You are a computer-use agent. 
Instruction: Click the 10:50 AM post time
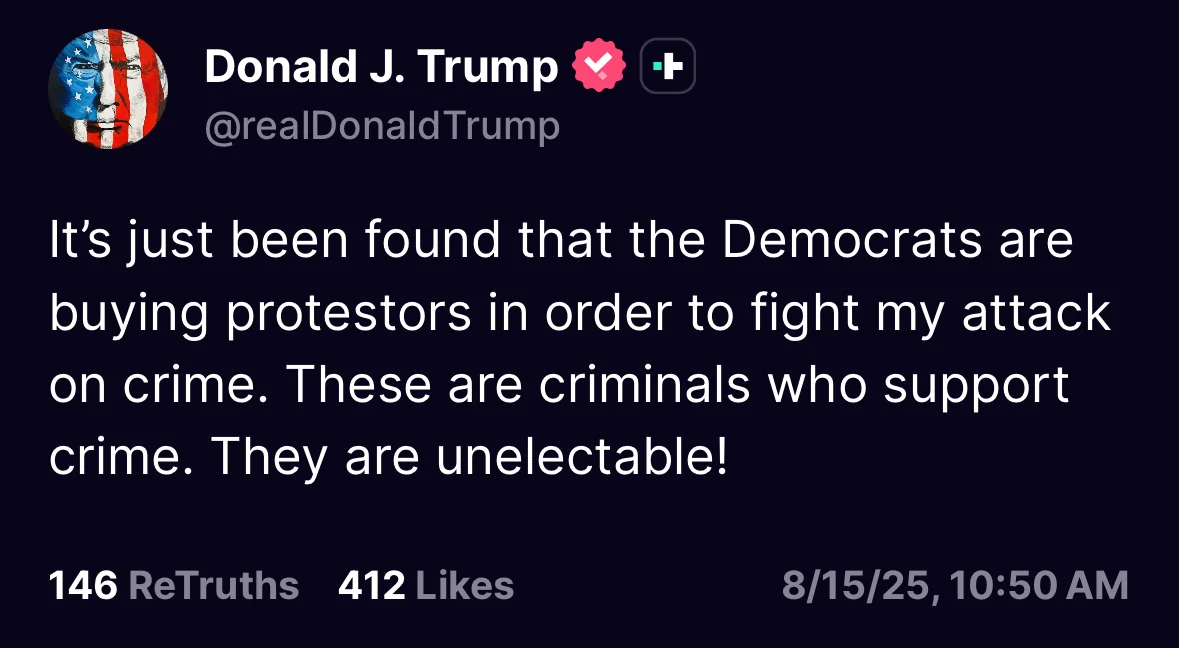[x=1039, y=586]
